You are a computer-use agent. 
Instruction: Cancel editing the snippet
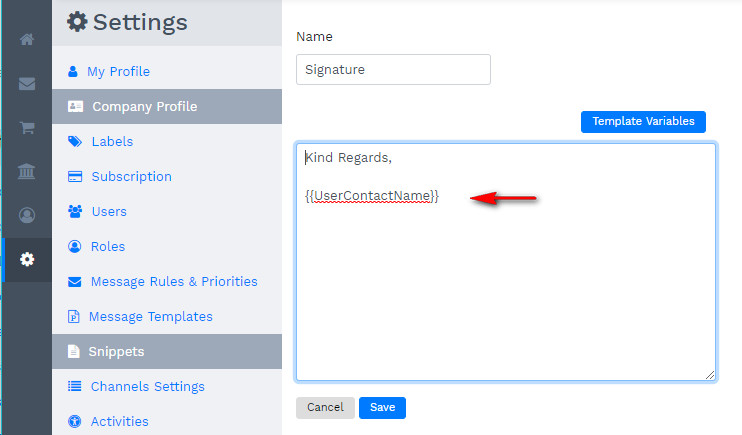(325, 408)
